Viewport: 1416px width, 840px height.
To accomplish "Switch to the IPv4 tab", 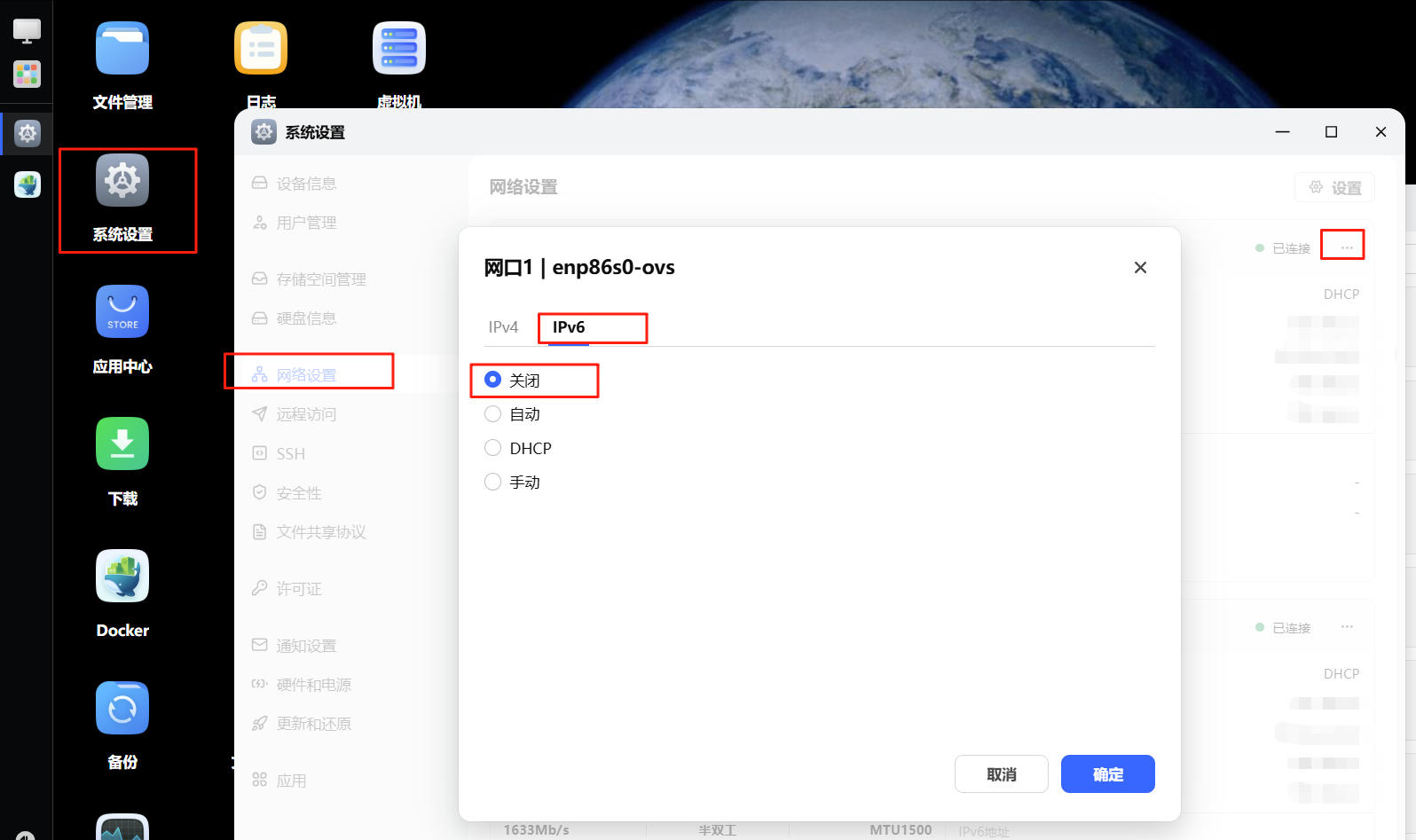I will pos(503,327).
